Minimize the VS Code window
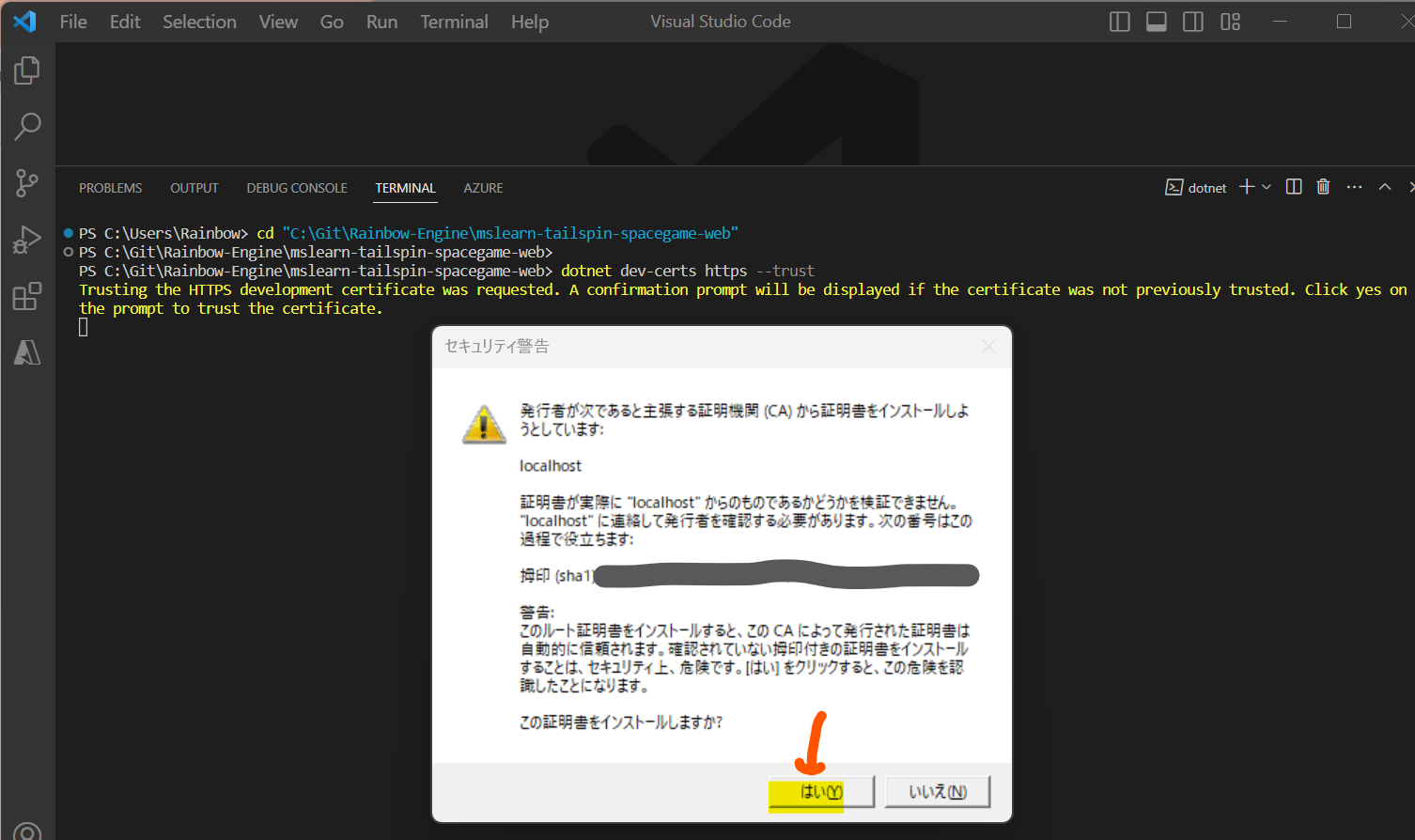The height and width of the screenshot is (840, 1415). pos(1280,22)
